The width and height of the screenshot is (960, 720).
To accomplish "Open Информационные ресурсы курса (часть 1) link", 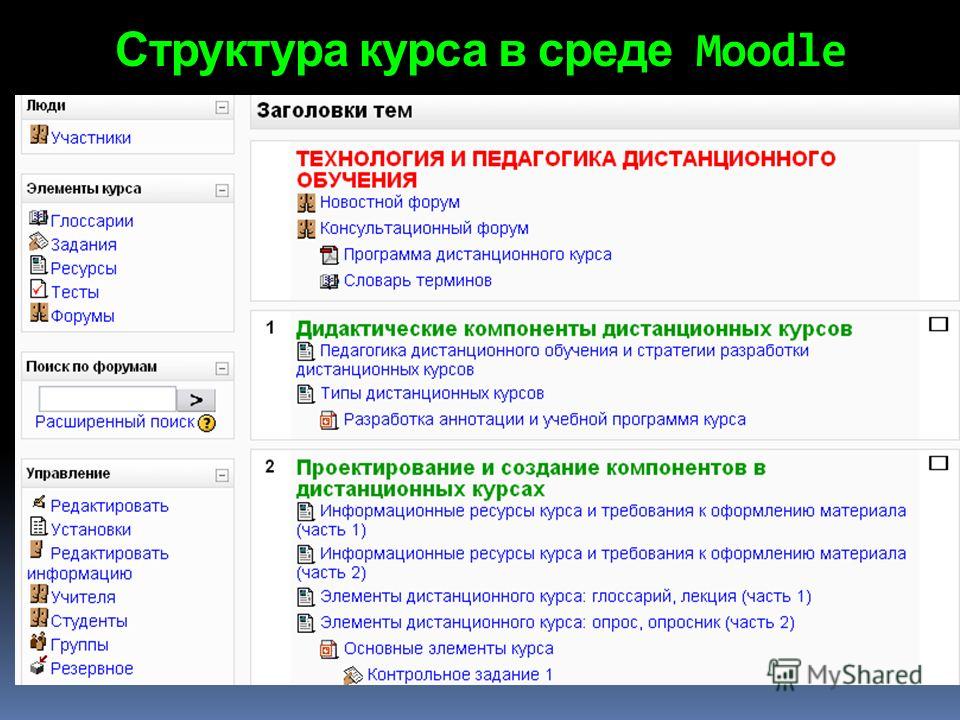I will [601, 520].
